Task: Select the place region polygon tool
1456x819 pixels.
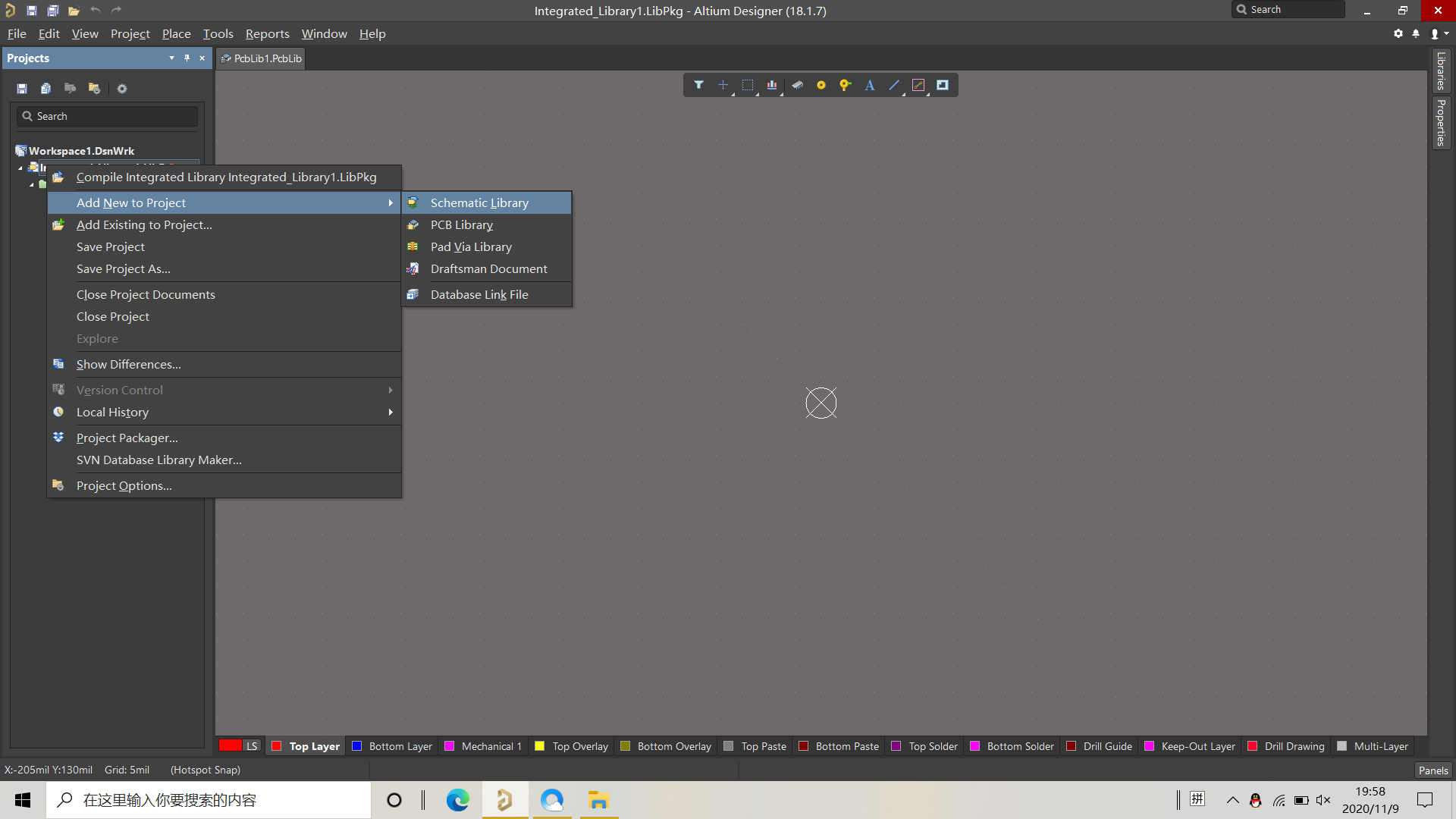Action: pyautogui.click(x=918, y=85)
